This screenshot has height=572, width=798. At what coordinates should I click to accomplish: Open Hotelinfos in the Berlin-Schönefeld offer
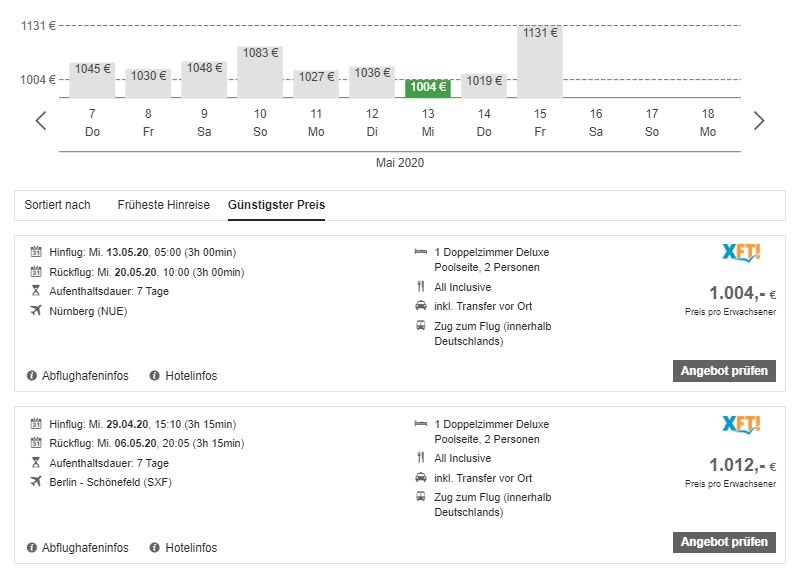point(190,548)
